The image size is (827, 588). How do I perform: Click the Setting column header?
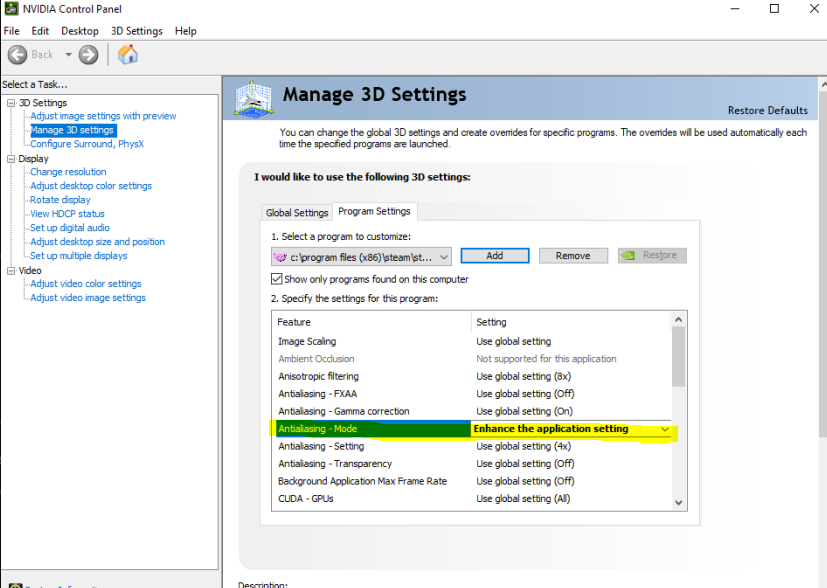[x=571, y=322]
